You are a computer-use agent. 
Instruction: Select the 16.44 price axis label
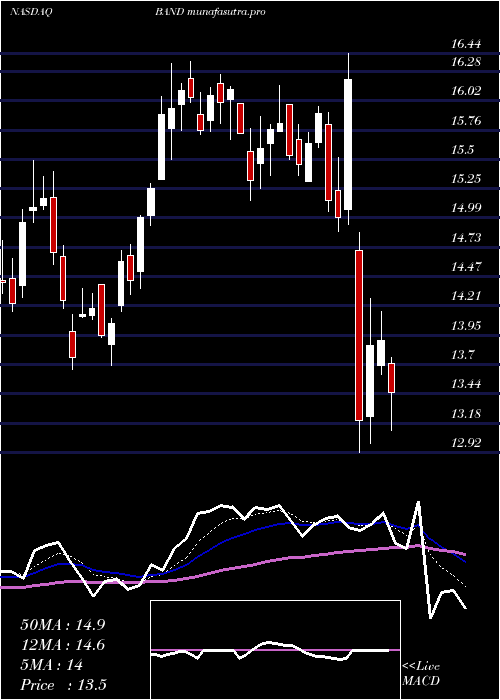coord(466,44)
